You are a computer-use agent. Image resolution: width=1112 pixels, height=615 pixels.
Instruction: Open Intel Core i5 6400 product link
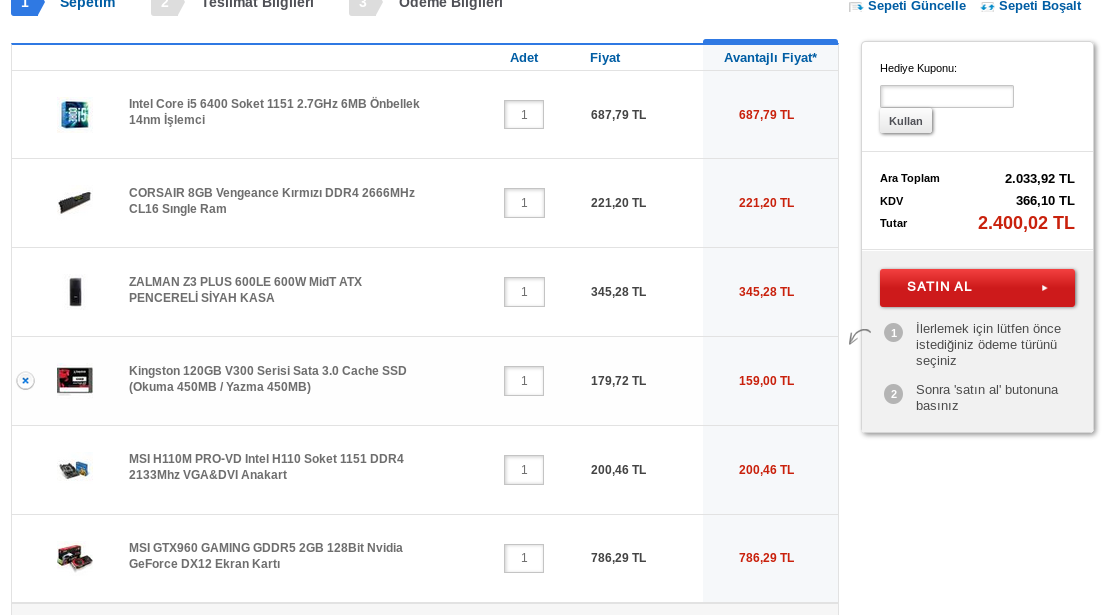pos(274,111)
